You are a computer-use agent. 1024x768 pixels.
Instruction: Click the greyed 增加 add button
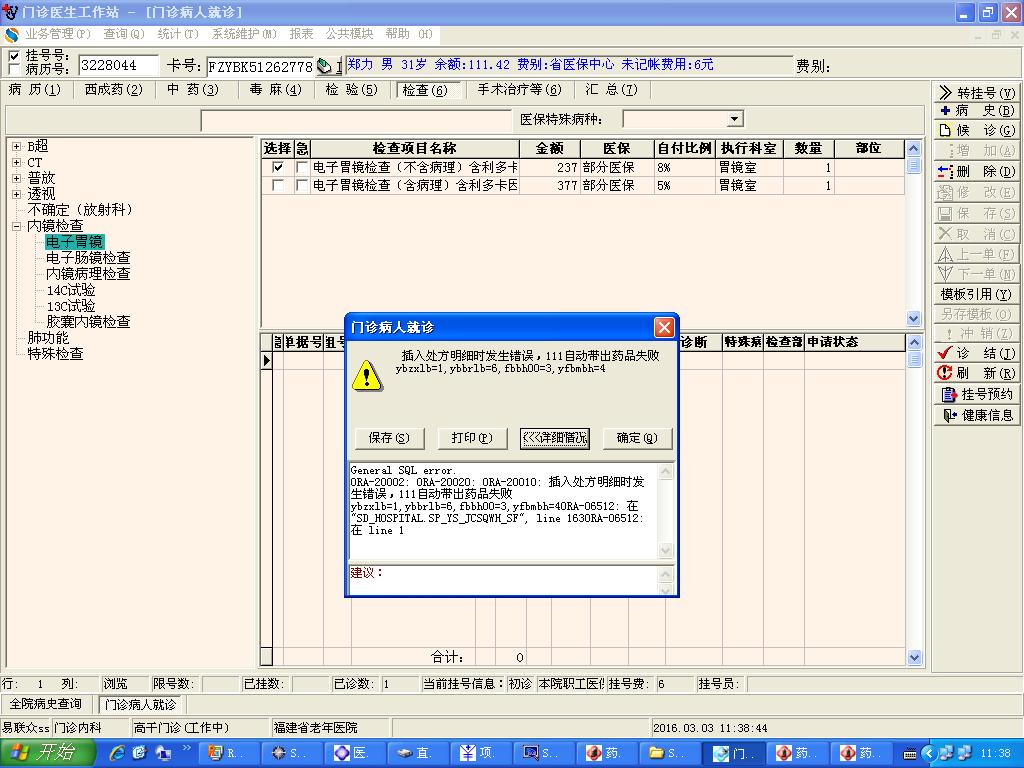[976, 151]
